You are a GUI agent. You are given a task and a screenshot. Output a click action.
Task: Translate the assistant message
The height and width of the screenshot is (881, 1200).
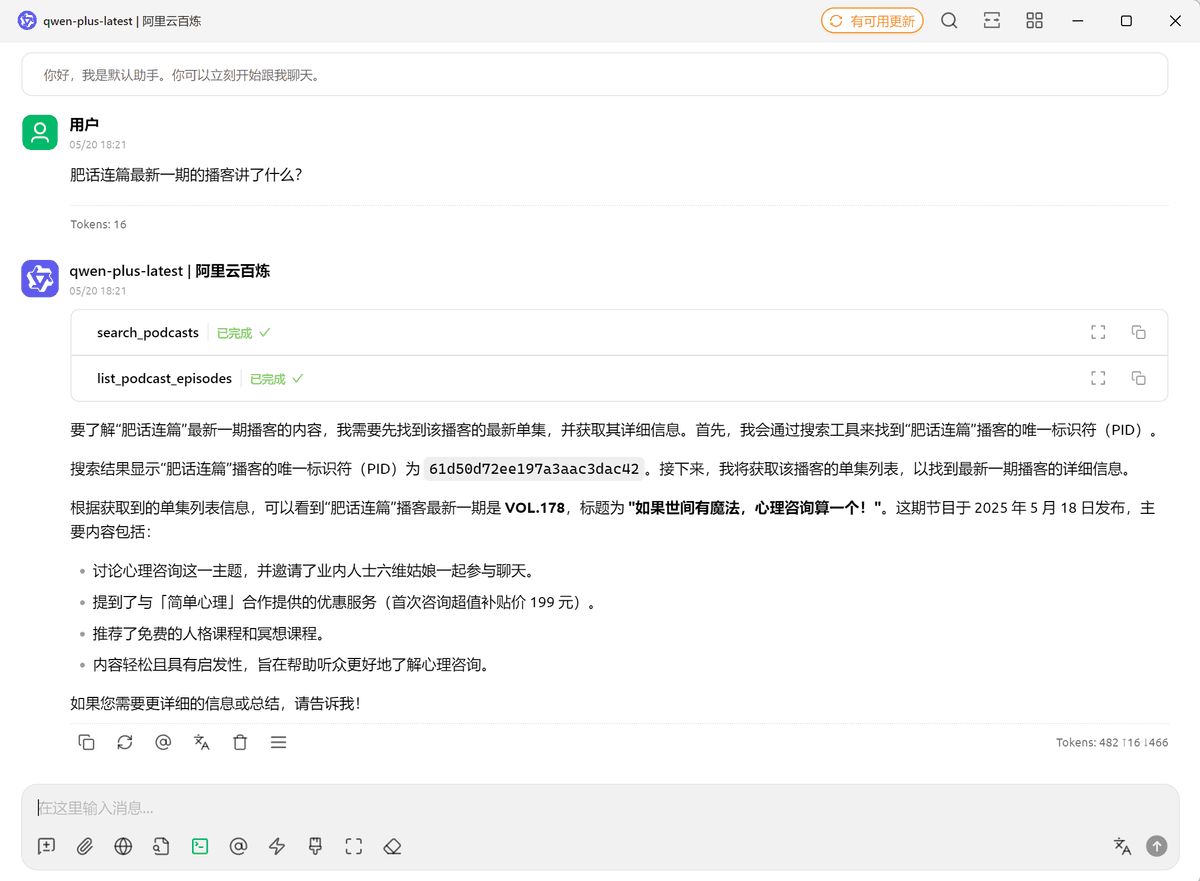202,742
